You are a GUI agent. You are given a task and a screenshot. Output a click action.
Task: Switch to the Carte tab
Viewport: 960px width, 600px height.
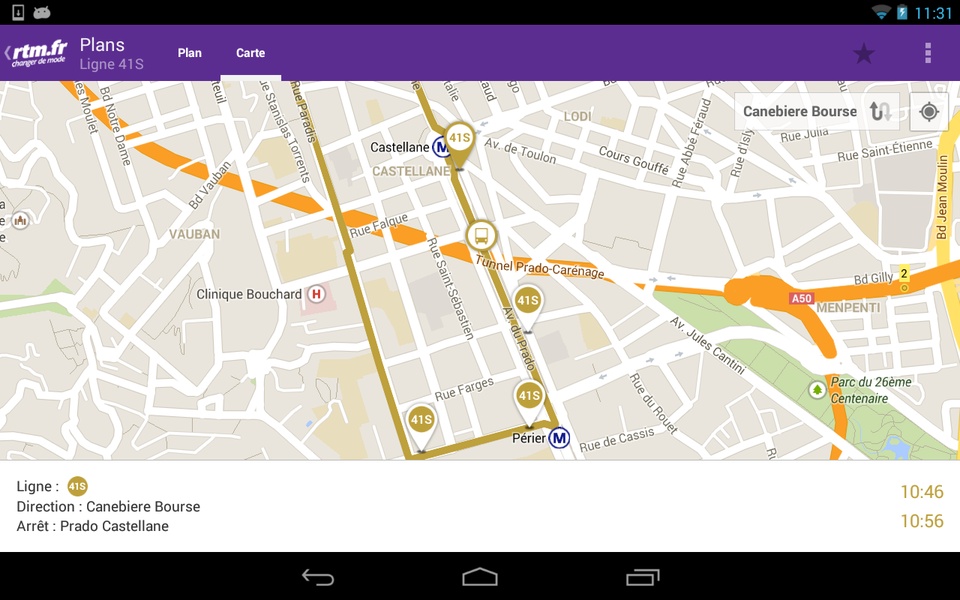point(250,53)
